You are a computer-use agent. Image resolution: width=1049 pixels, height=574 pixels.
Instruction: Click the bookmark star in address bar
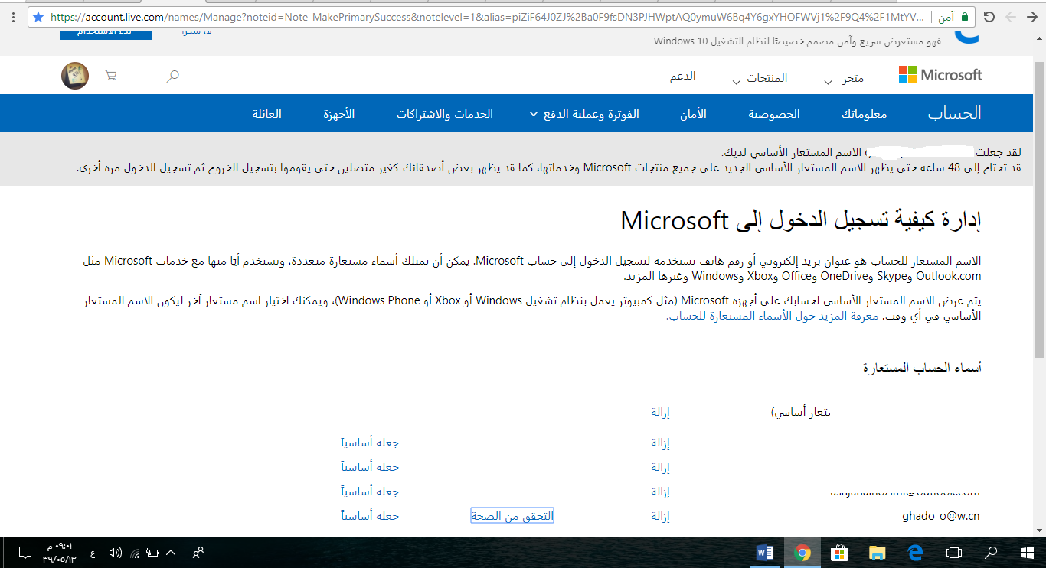click(38, 17)
